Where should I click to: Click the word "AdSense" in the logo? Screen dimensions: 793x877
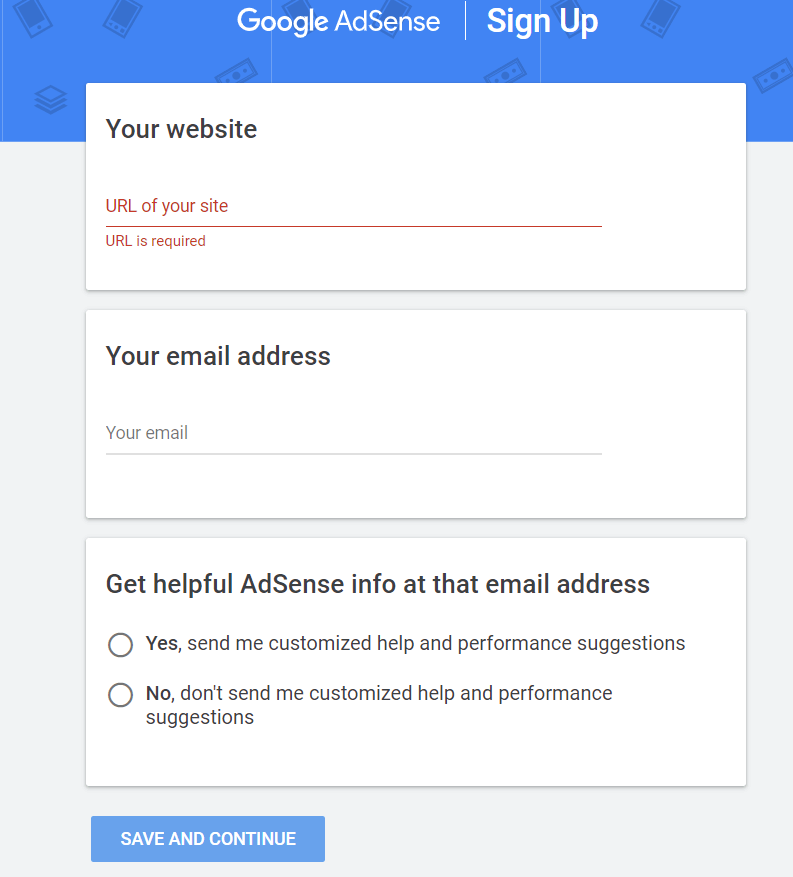385,21
